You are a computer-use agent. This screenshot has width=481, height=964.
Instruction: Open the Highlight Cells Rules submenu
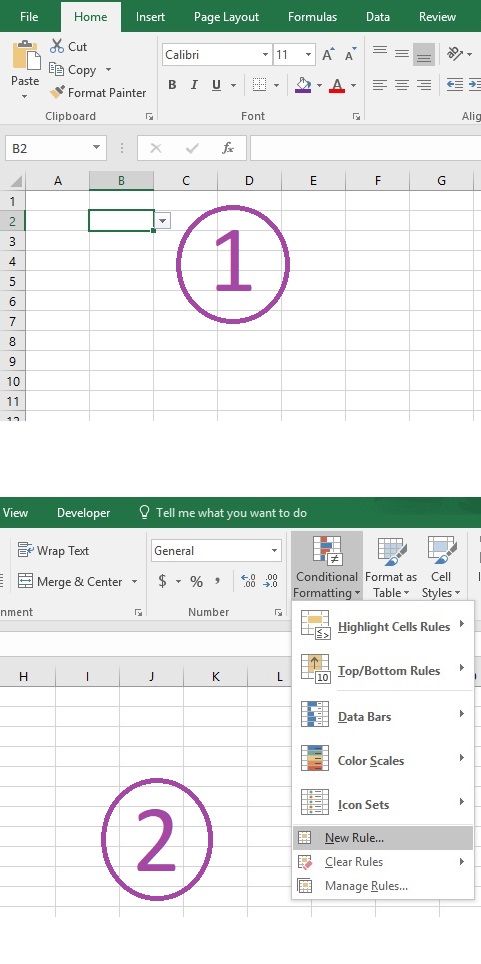pos(383,626)
